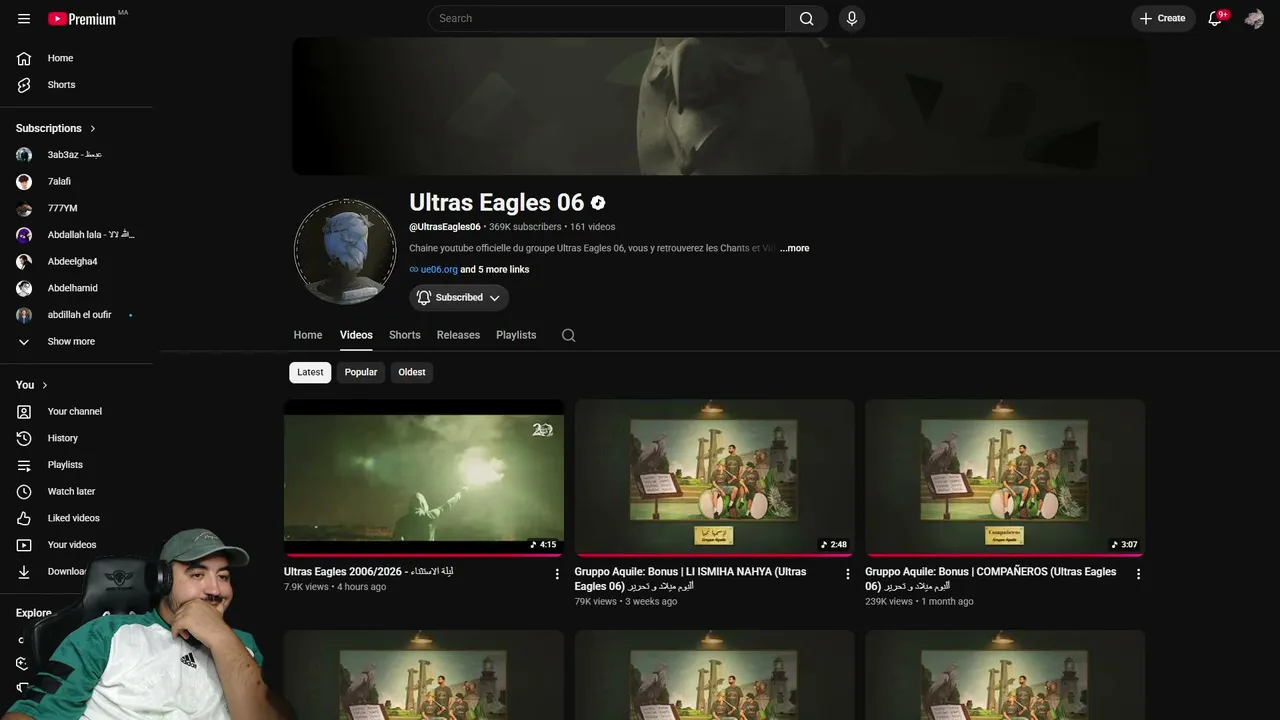
Task: Switch to the channel Videos tab
Action: tap(356, 335)
